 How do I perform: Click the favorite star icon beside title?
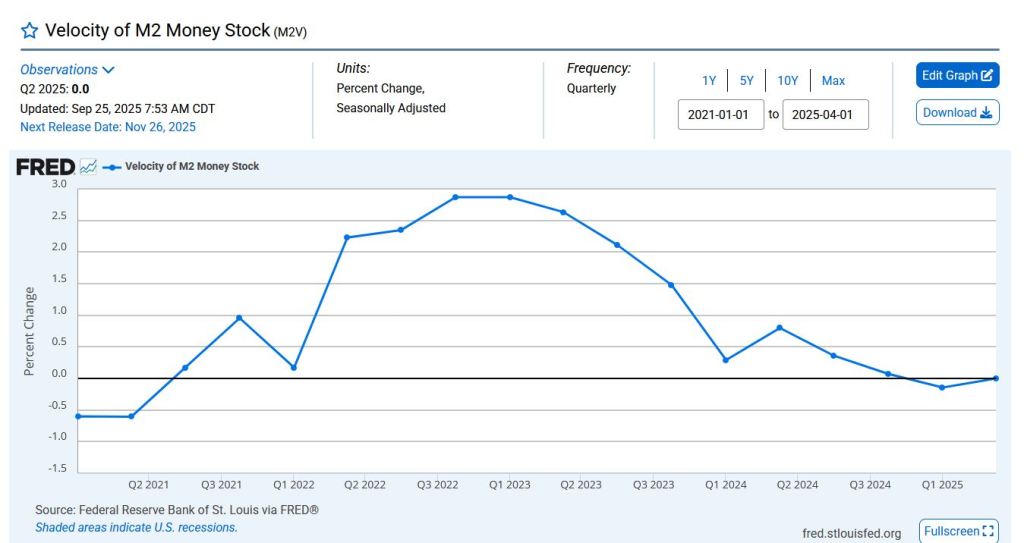coord(30,30)
